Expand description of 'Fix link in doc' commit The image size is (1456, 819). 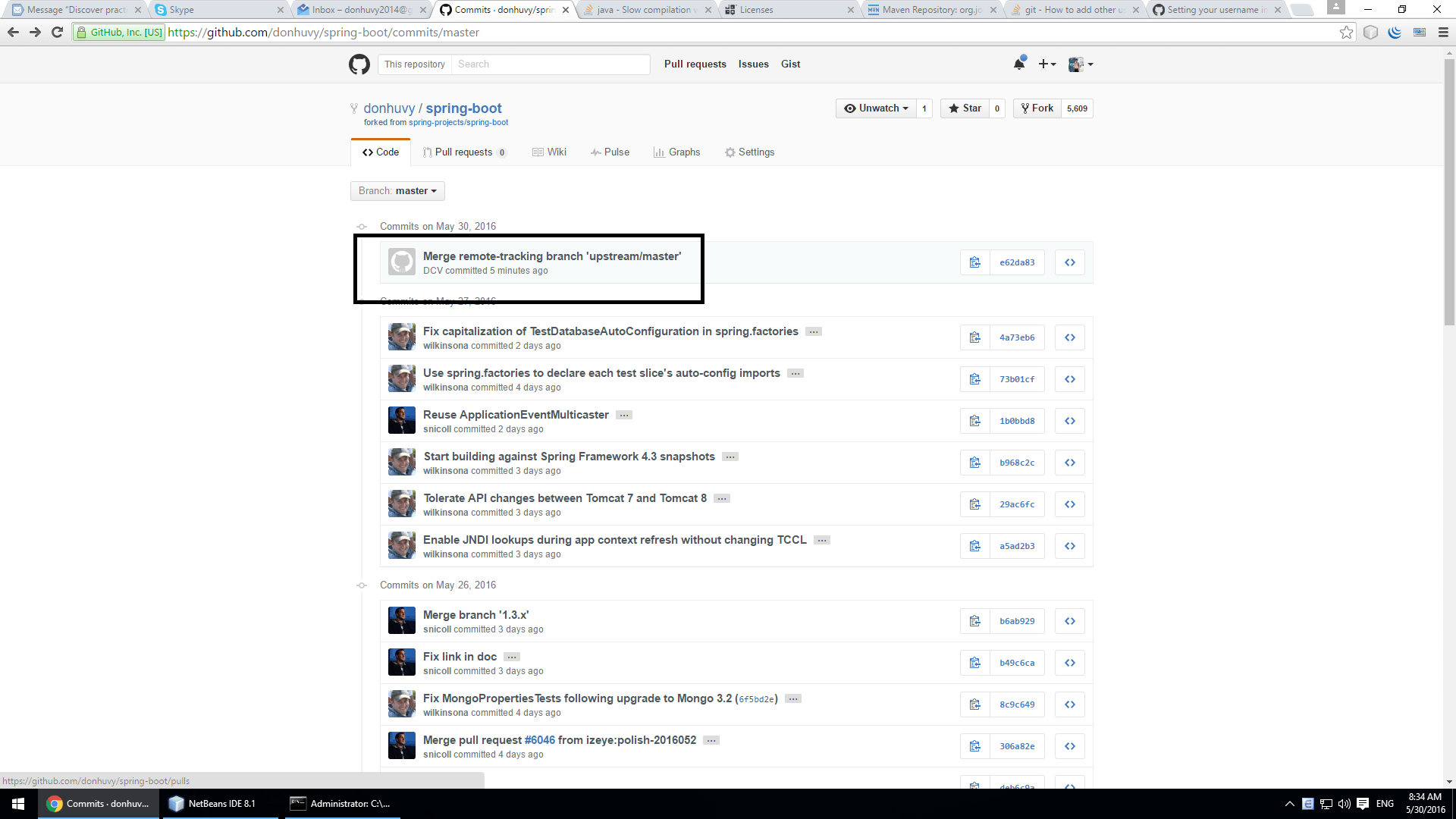(512, 657)
